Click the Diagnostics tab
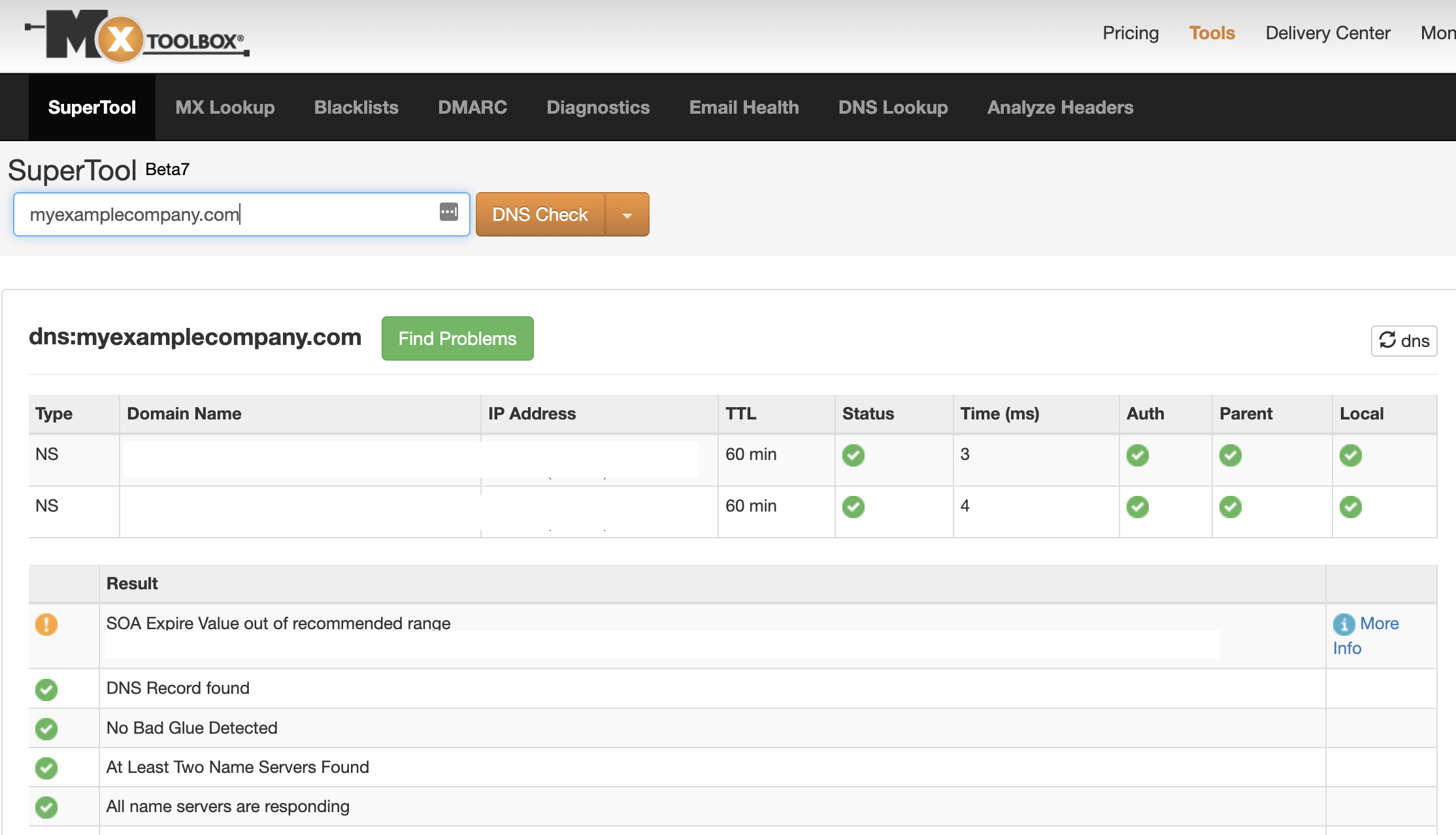Image resolution: width=1456 pixels, height=835 pixels. (597, 107)
